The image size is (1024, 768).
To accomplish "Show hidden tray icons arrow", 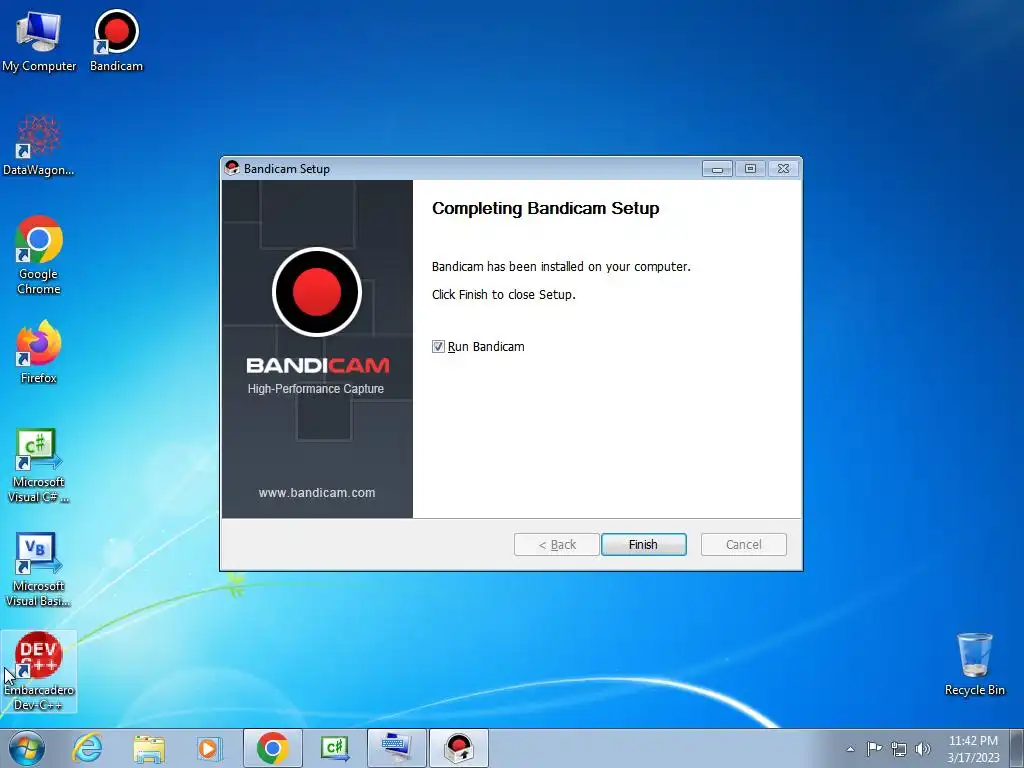I will pyautogui.click(x=850, y=749).
